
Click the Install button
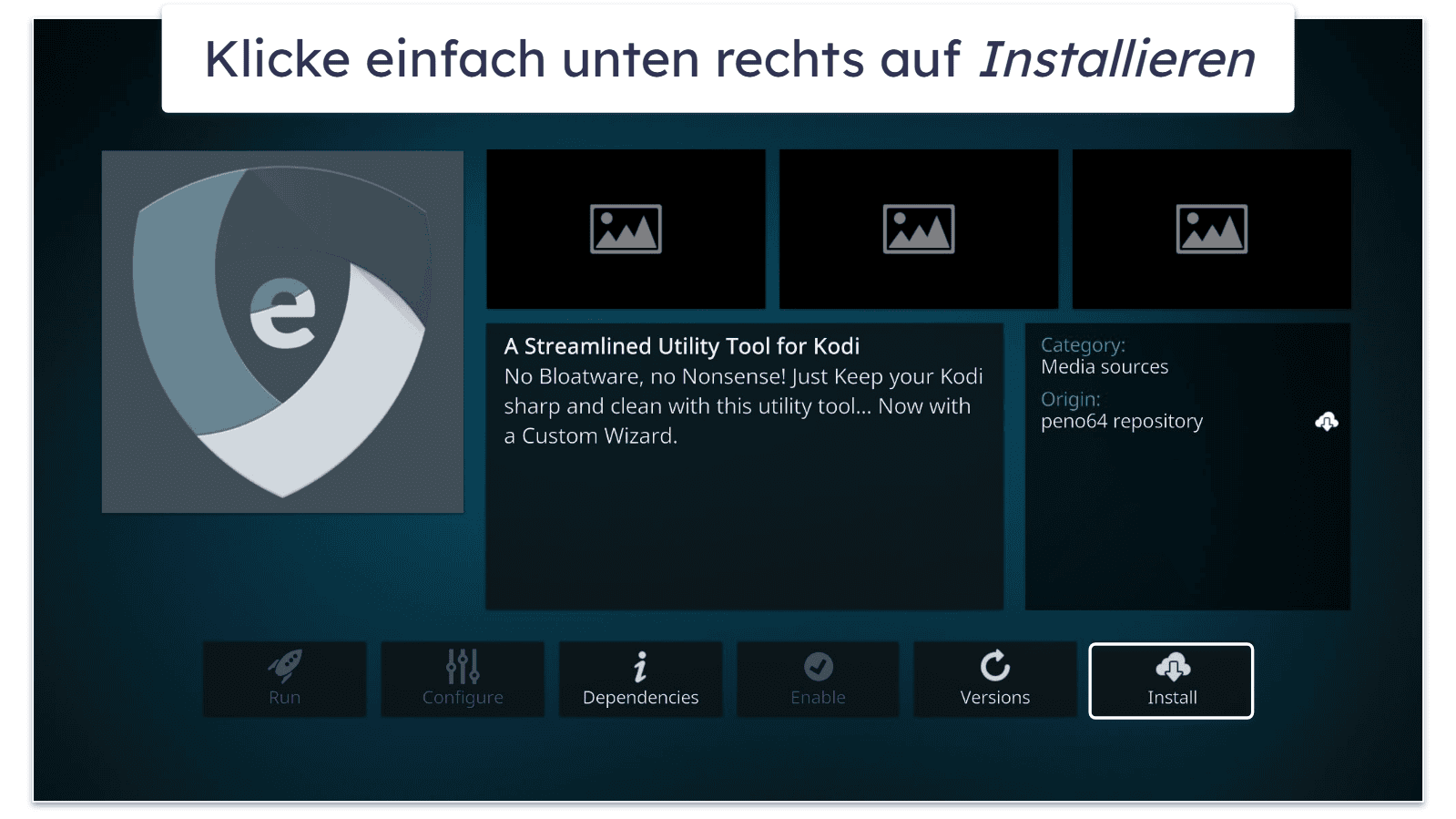pyautogui.click(x=1171, y=681)
